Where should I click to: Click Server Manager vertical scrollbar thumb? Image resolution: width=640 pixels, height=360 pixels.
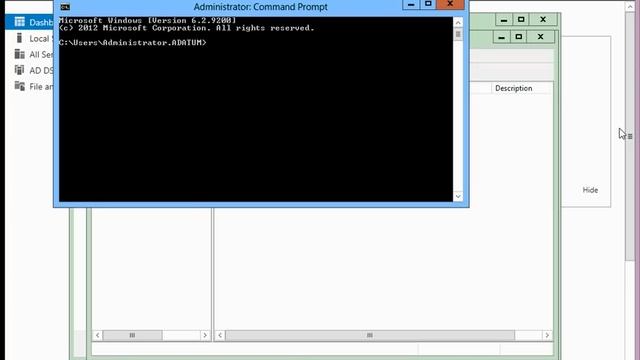tap(630, 136)
